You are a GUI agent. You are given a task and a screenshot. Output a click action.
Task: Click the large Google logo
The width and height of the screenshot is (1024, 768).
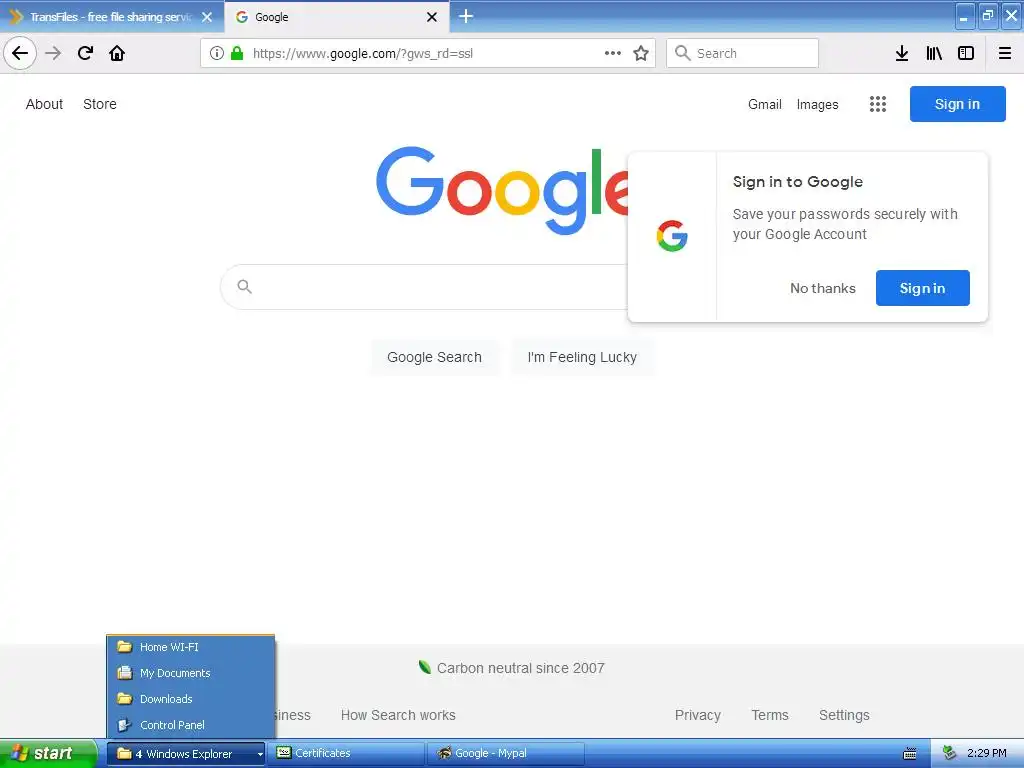tap(502, 190)
